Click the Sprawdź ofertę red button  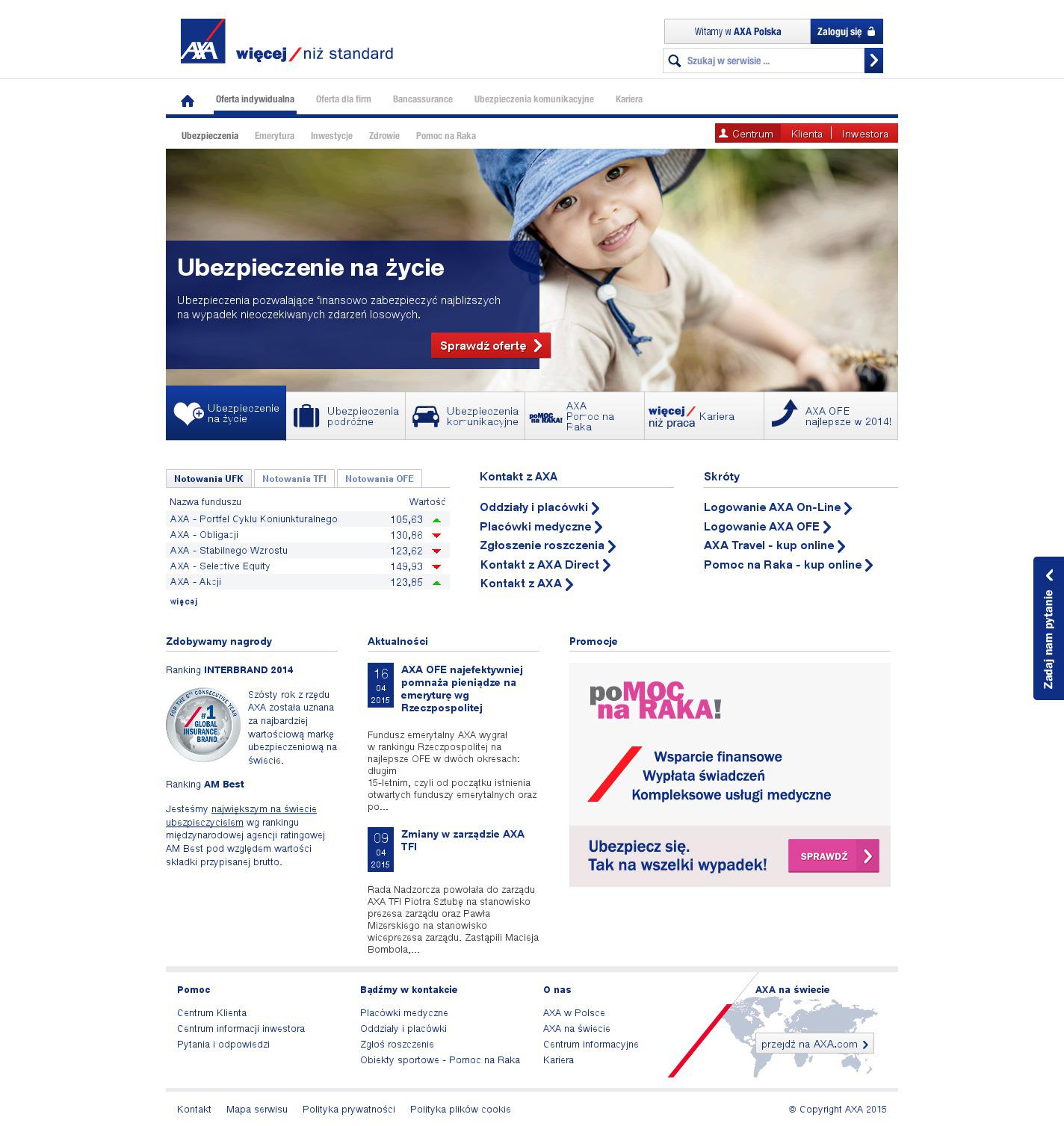tap(491, 345)
